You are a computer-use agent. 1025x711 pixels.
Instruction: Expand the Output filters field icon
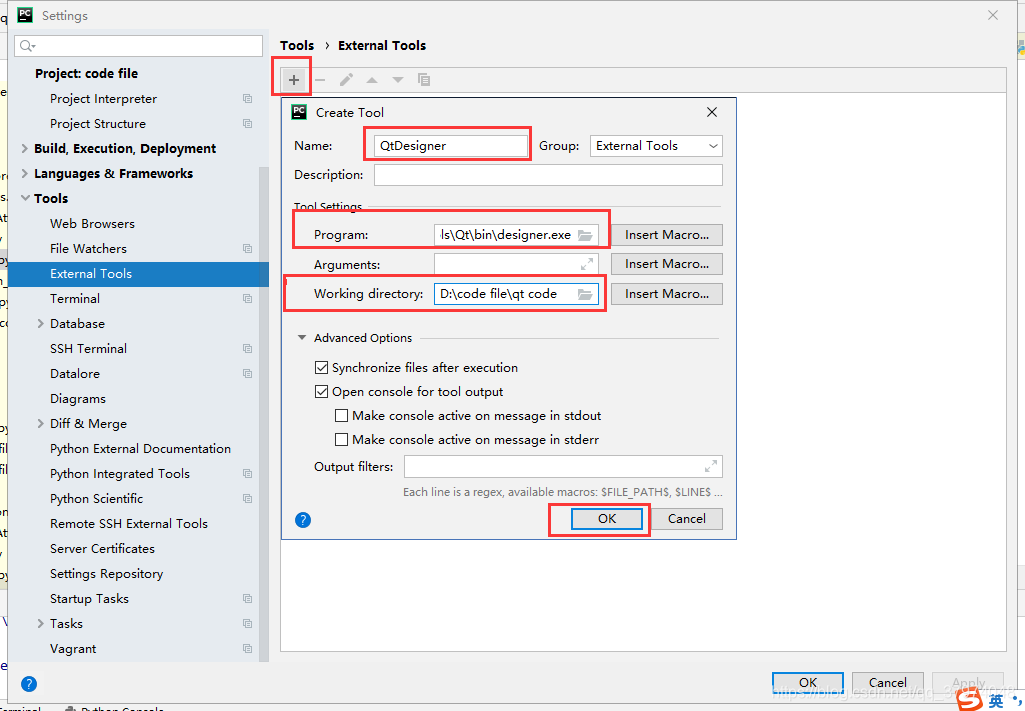[711, 467]
